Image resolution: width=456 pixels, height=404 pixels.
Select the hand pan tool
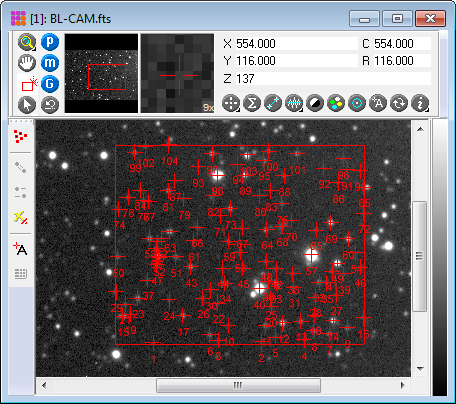[27, 63]
